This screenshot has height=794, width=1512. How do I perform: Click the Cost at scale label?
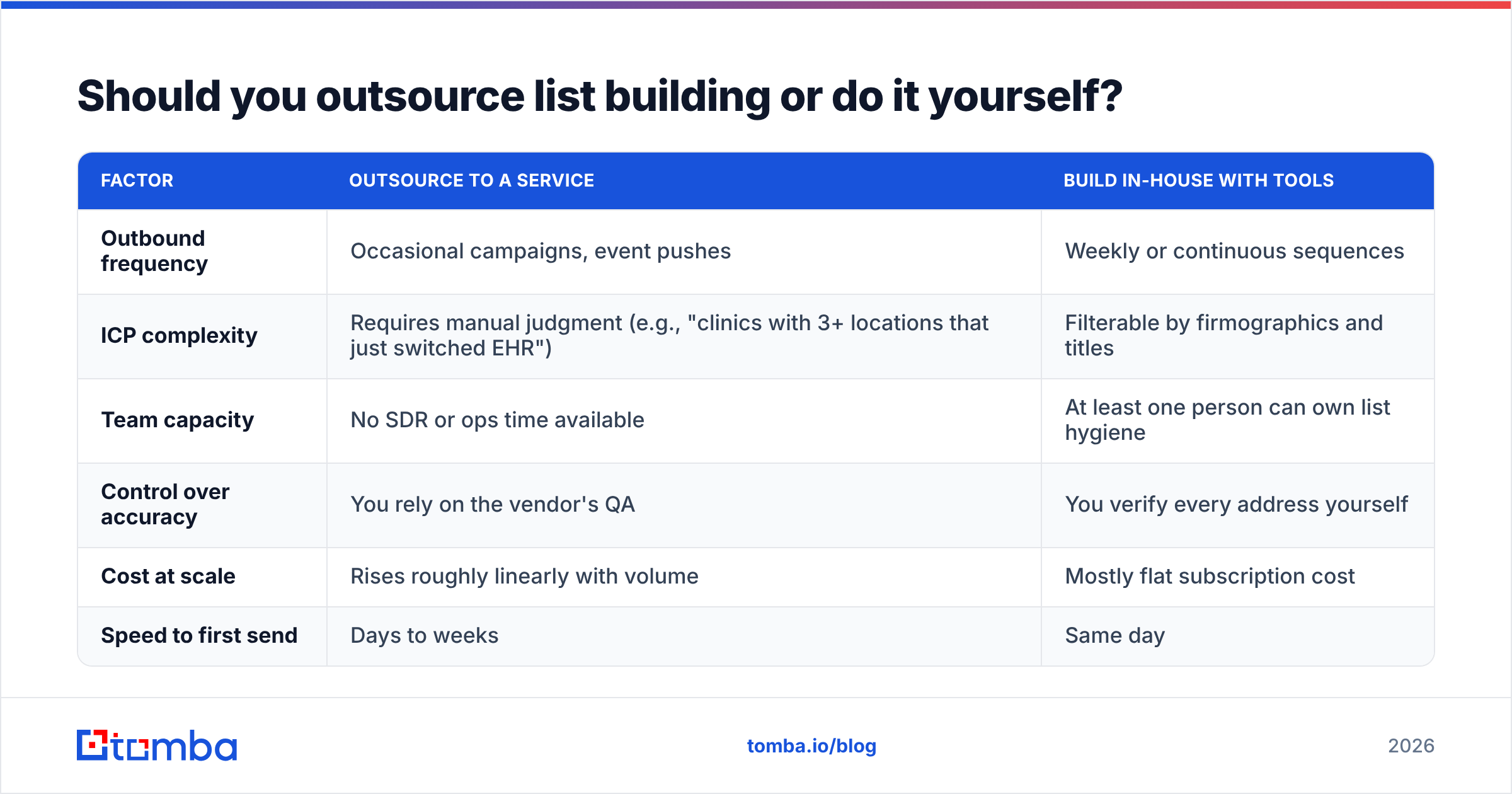(x=168, y=576)
